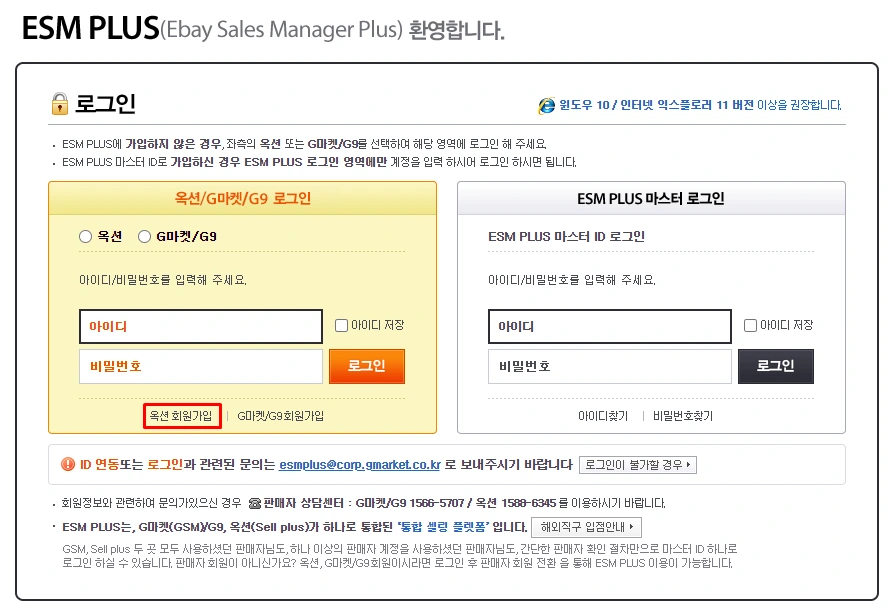Image resolution: width=895 pixels, height=616 pixels.
Task: Open the 아이디찾기 link
Action: coord(603,416)
